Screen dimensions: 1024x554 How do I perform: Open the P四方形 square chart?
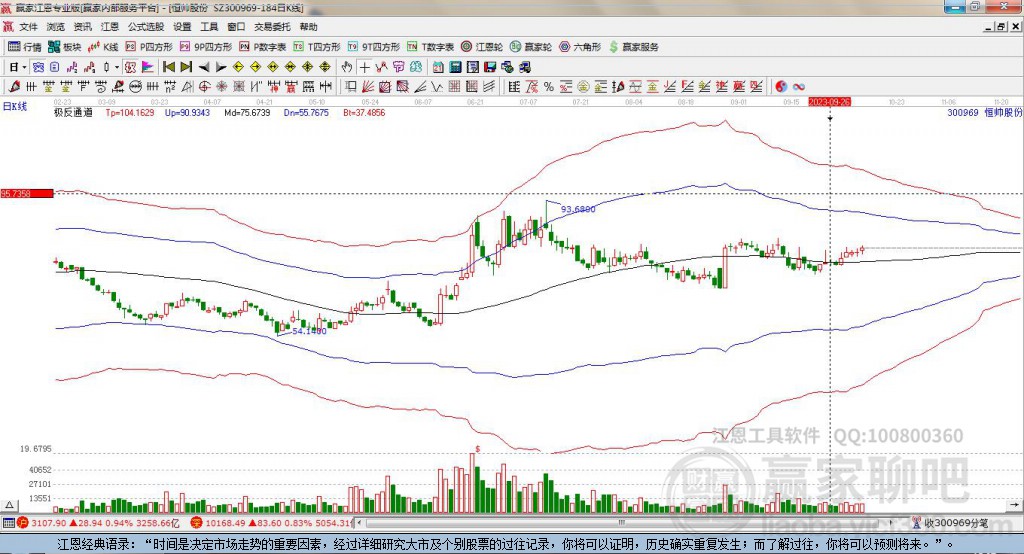[x=148, y=47]
